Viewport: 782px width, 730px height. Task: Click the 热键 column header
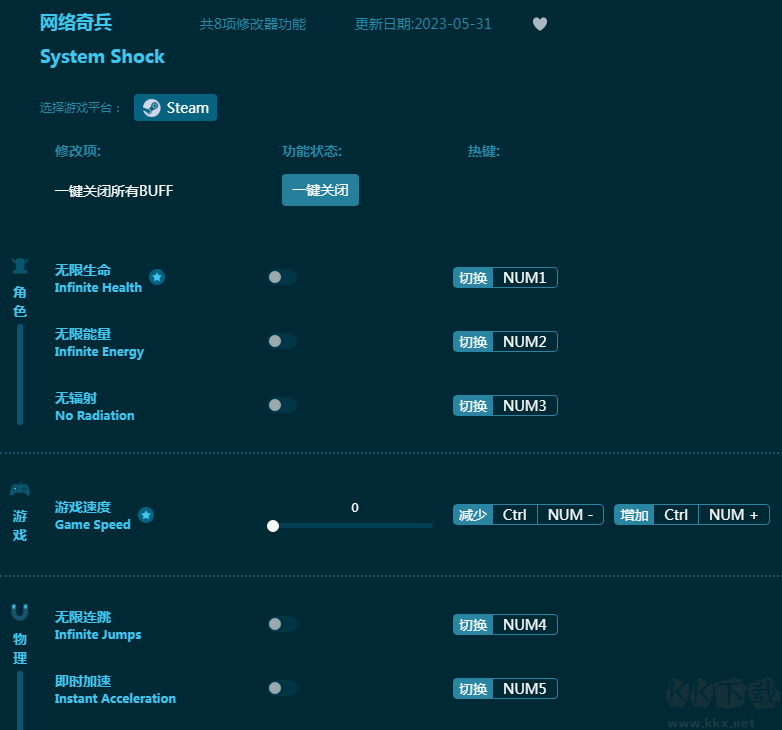(483, 151)
